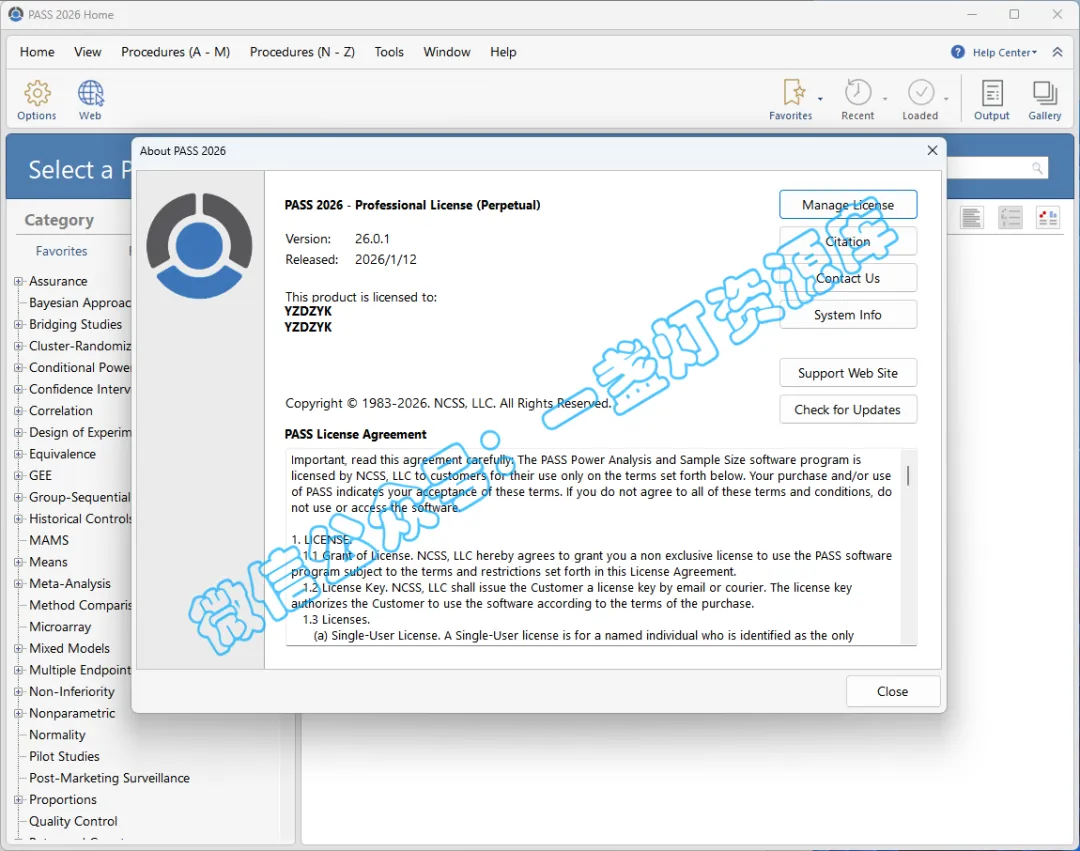The image size is (1080, 851).
Task: Open the Tools menu
Action: point(389,52)
